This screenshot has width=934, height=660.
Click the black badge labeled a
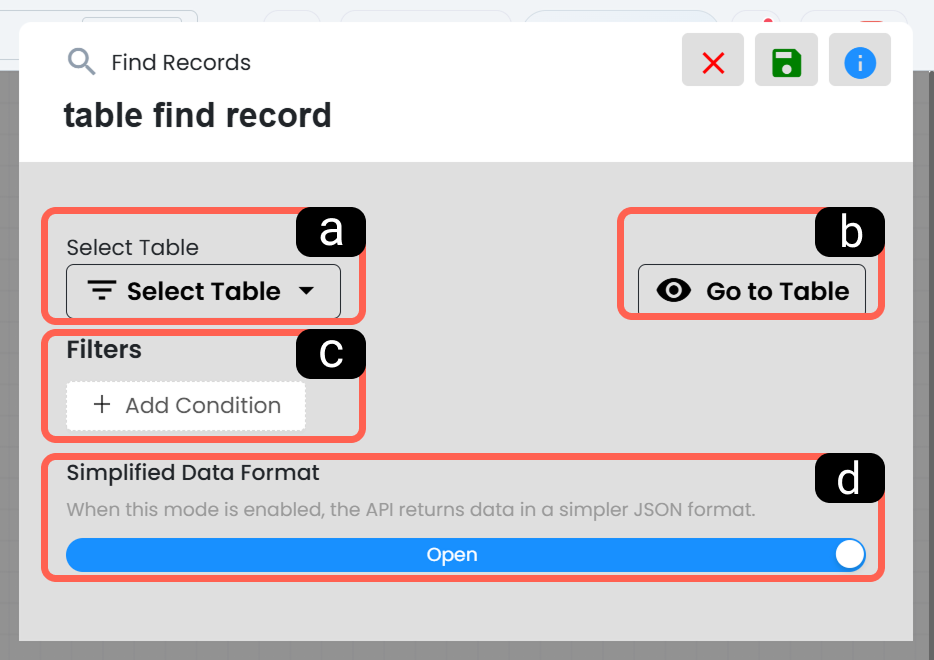click(331, 232)
